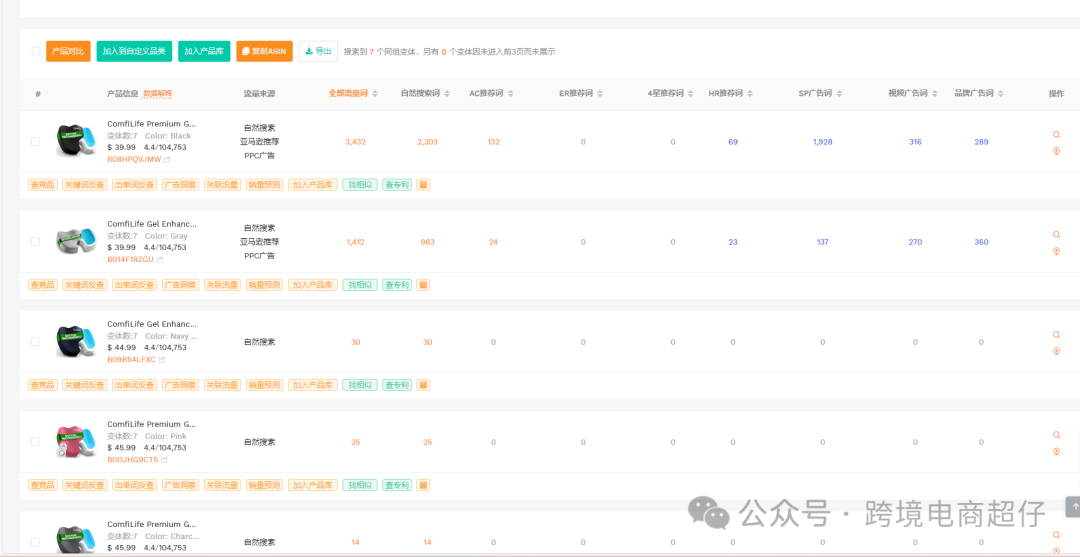Viewport: 1080px width, 557px height.
Task: Open the external link icon beside B08HPQVJMW
Action: click(x=167, y=159)
